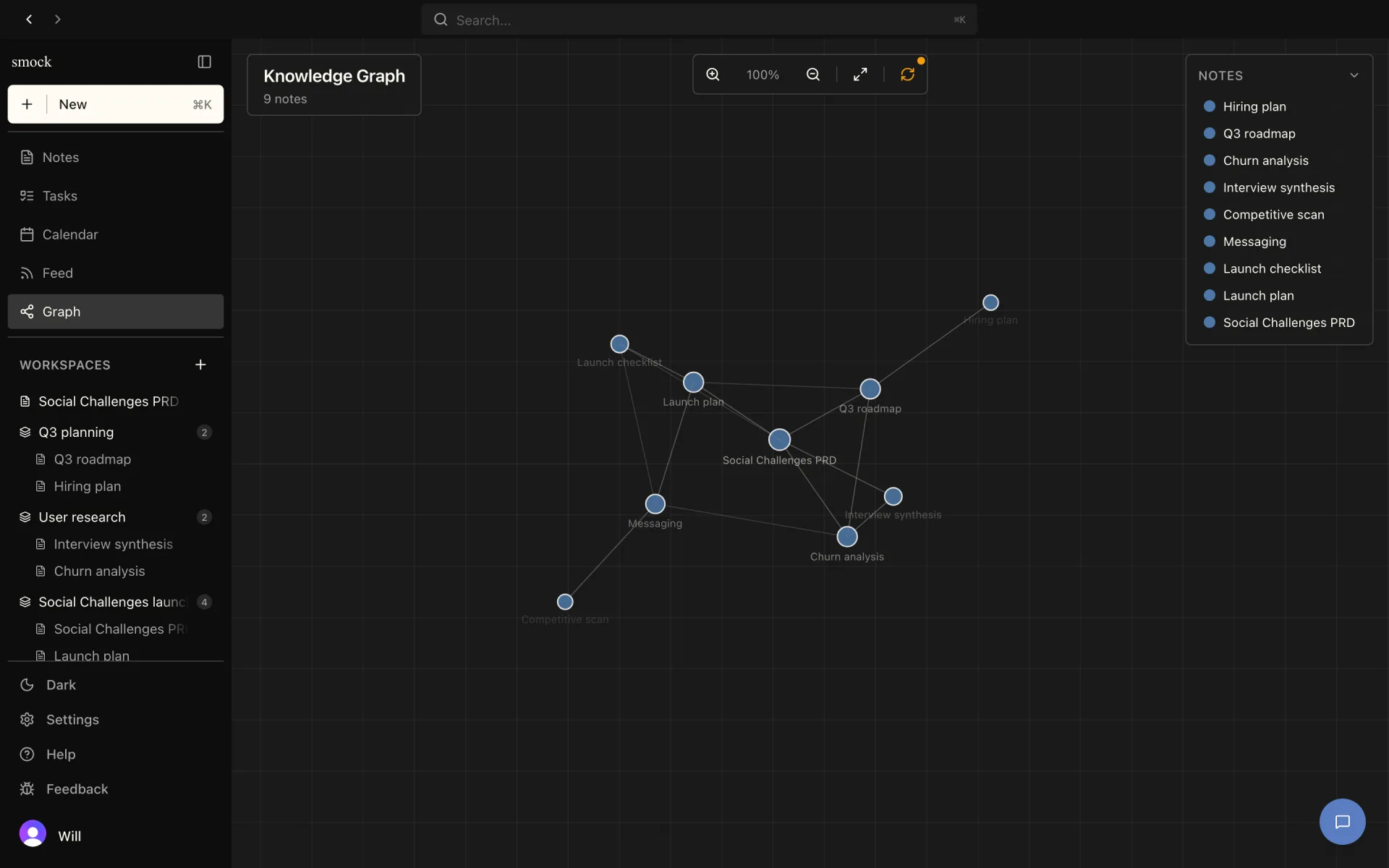Viewport: 1389px width, 868px height.
Task: Open Calendar in sidebar
Action: [x=116, y=234]
